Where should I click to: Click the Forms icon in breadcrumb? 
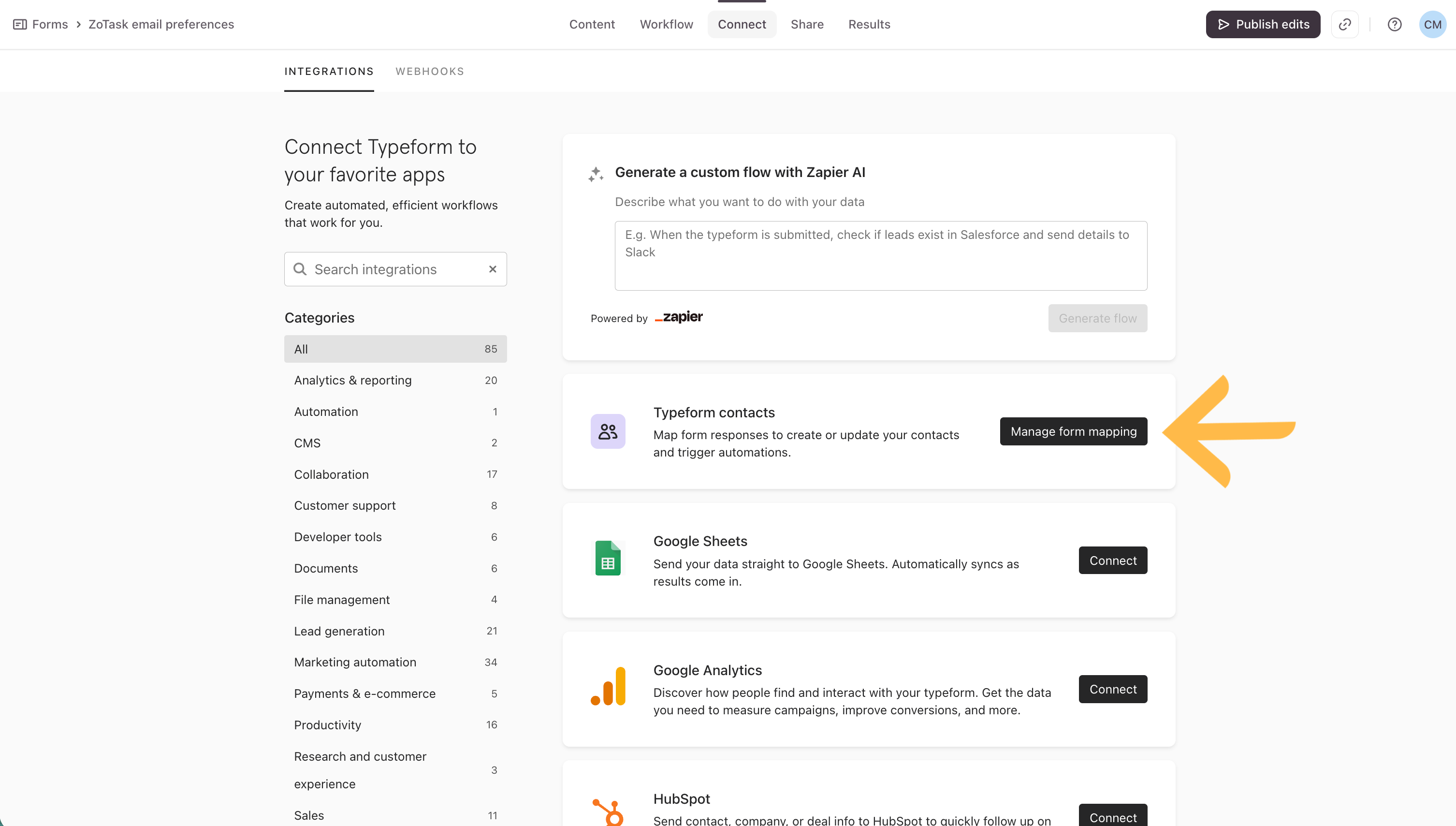click(20, 24)
